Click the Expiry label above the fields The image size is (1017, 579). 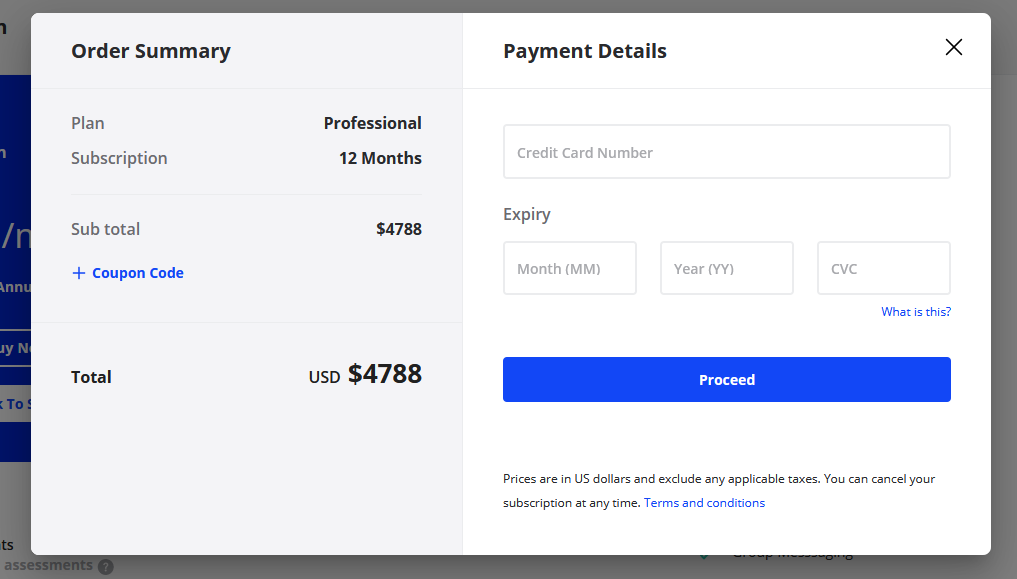[527, 214]
